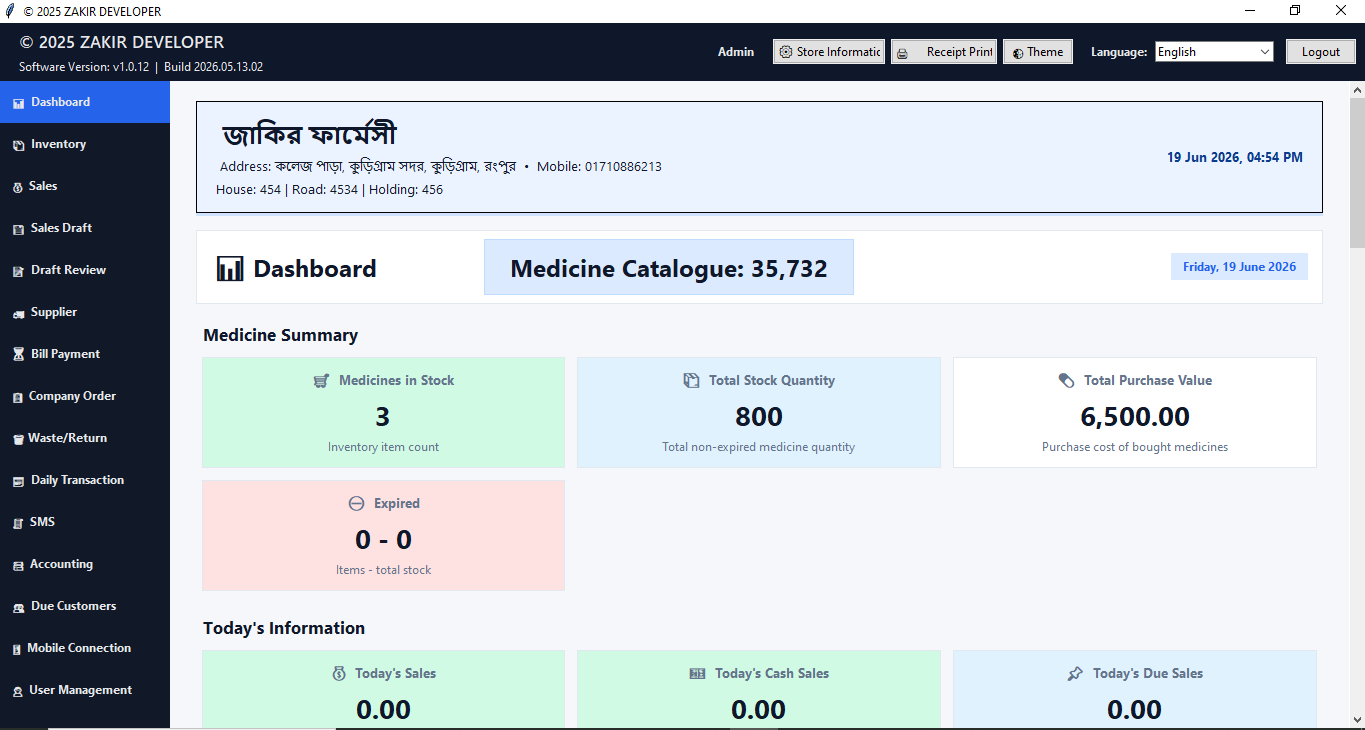Click the SMS sidebar icon

point(18,523)
